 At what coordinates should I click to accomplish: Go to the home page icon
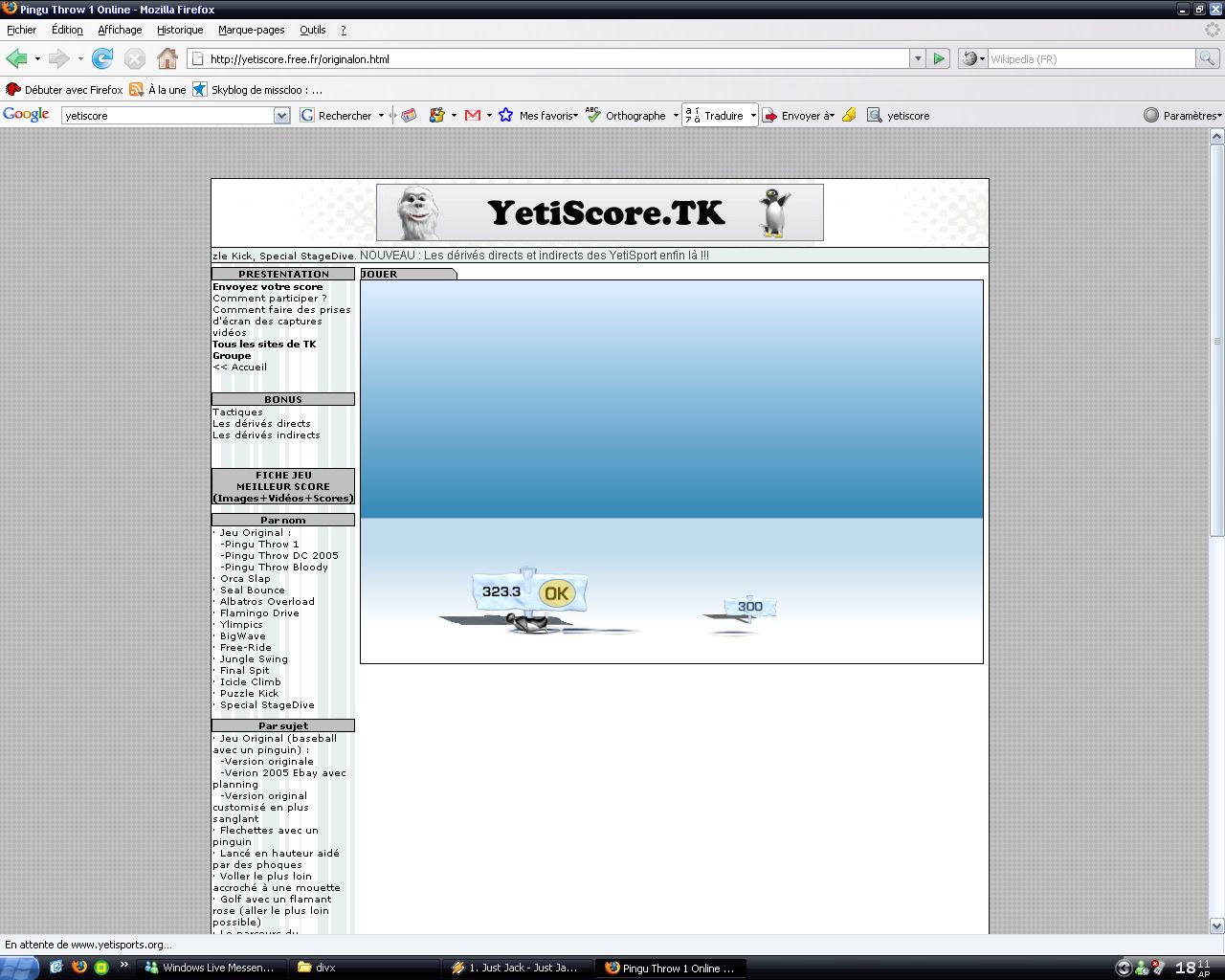tap(167, 58)
